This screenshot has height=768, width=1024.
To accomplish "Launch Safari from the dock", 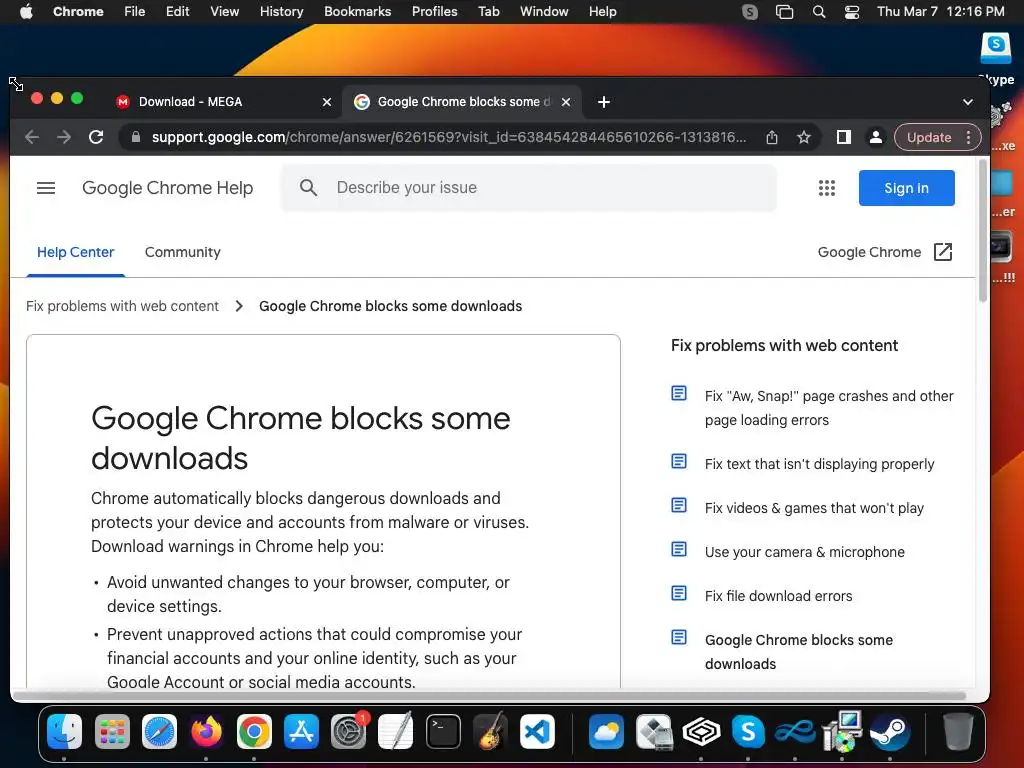I will 159,732.
